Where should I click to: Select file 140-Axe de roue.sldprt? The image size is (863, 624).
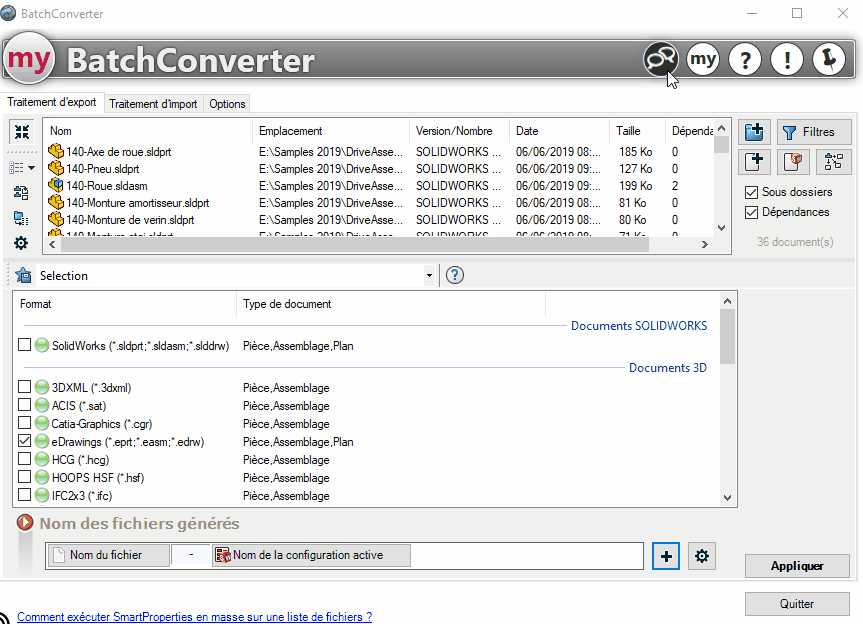(118, 152)
